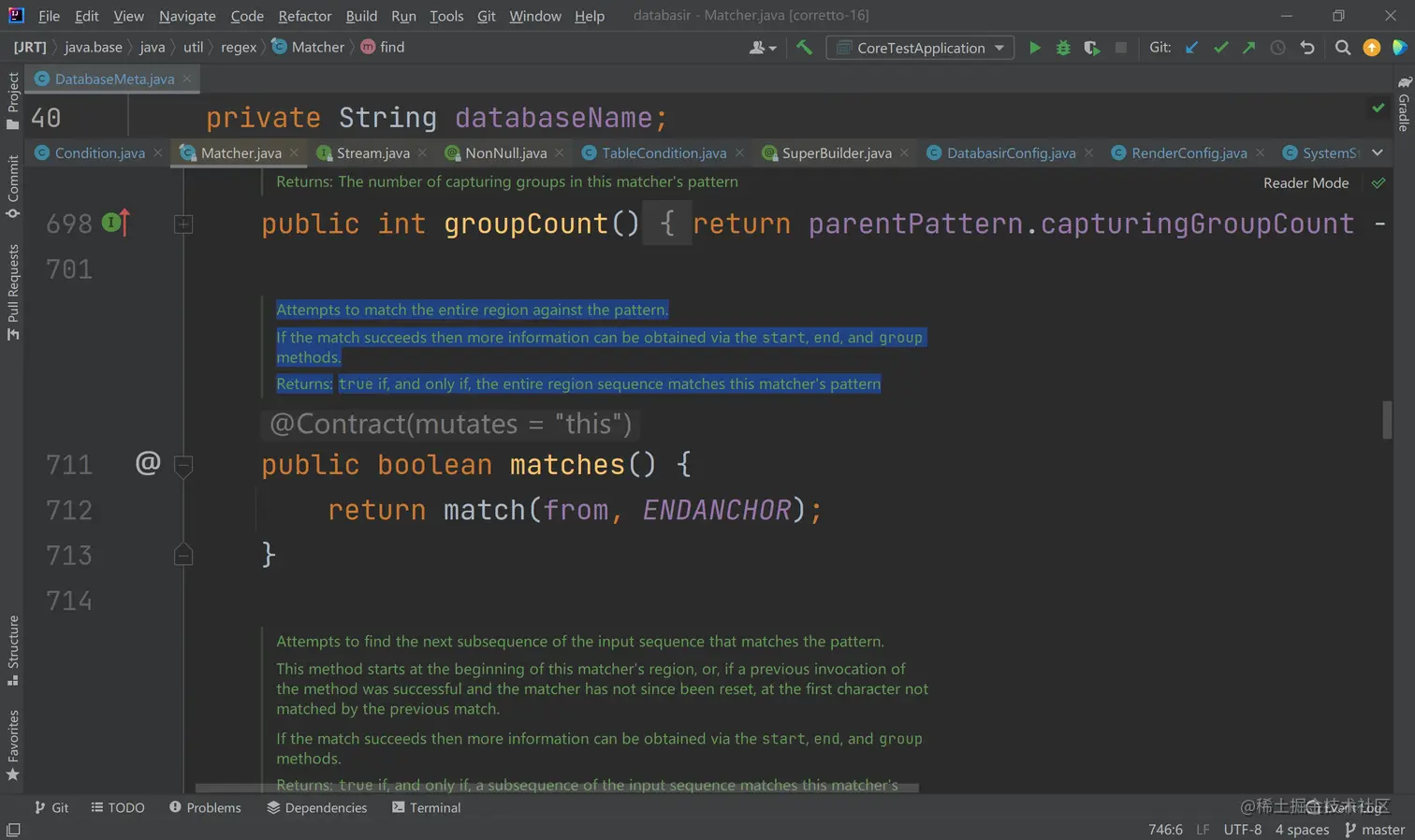The image size is (1415, 840).
Task: Open the Gradle tool window
Action: (x=1404, y=104)
